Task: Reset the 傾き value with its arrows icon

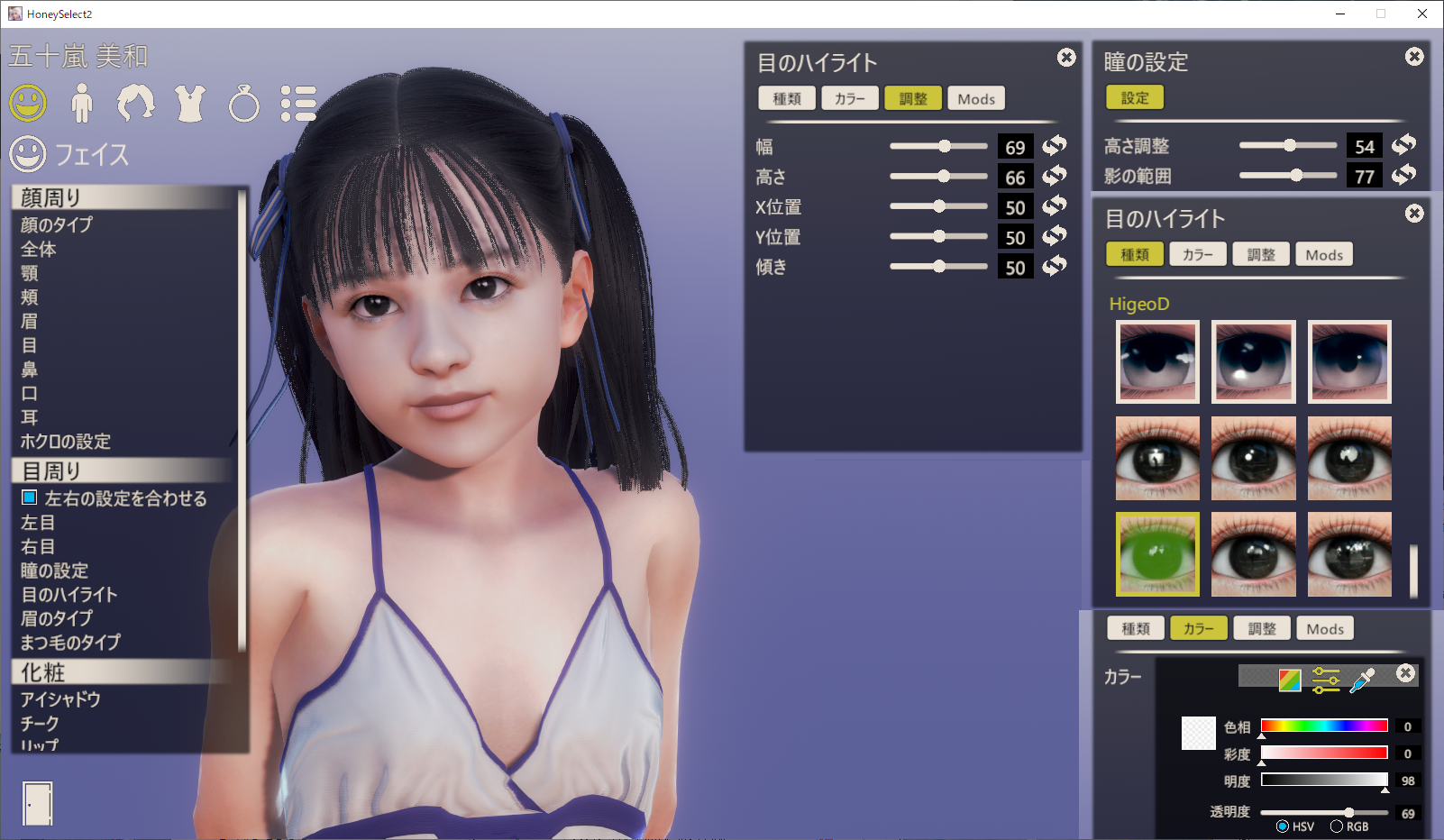Action: point(1054,266)
